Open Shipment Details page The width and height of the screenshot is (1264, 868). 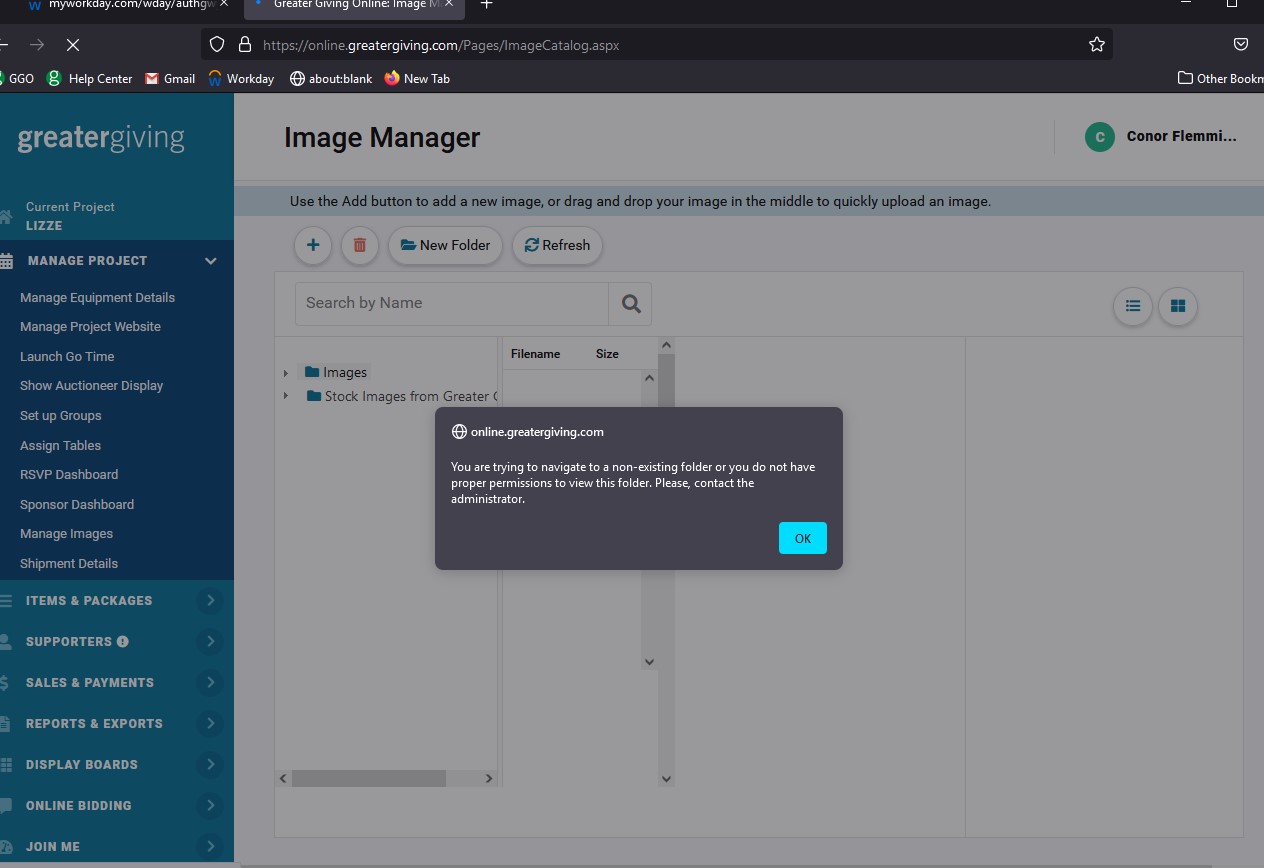(x=69, y=563)
